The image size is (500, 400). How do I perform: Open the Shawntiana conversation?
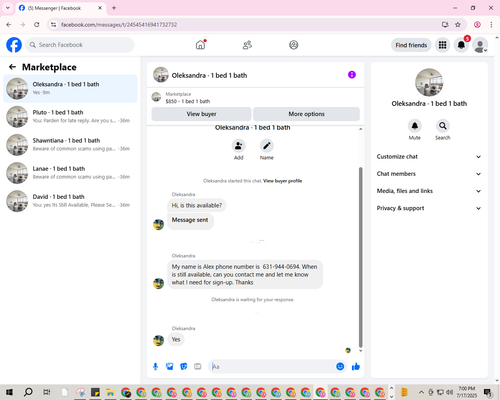70,145
